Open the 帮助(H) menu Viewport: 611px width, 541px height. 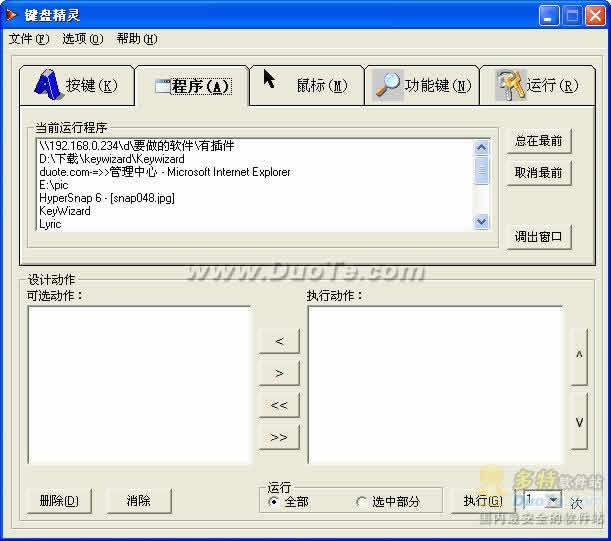pos(137,39)
